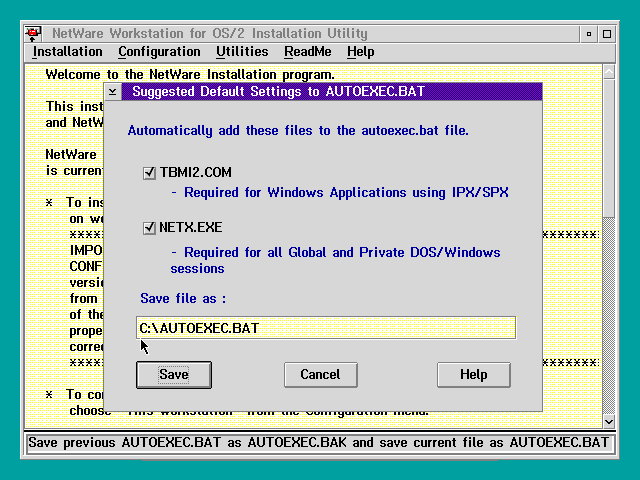Click the status bar AUTOEXEC.BAK message

[x=321, y=443]
